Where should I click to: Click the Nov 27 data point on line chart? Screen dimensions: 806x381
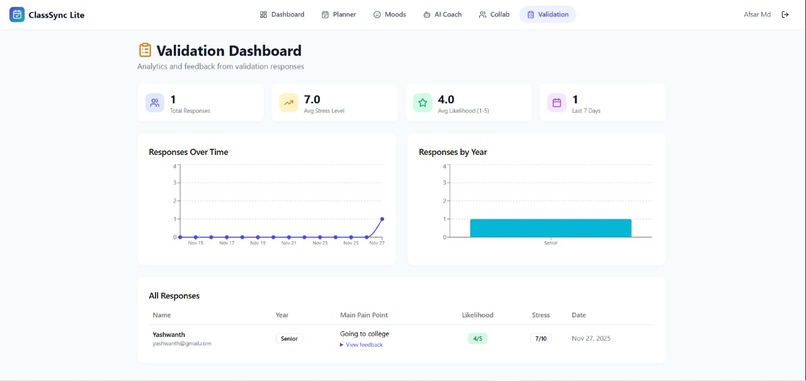click(x=382, y=219)
